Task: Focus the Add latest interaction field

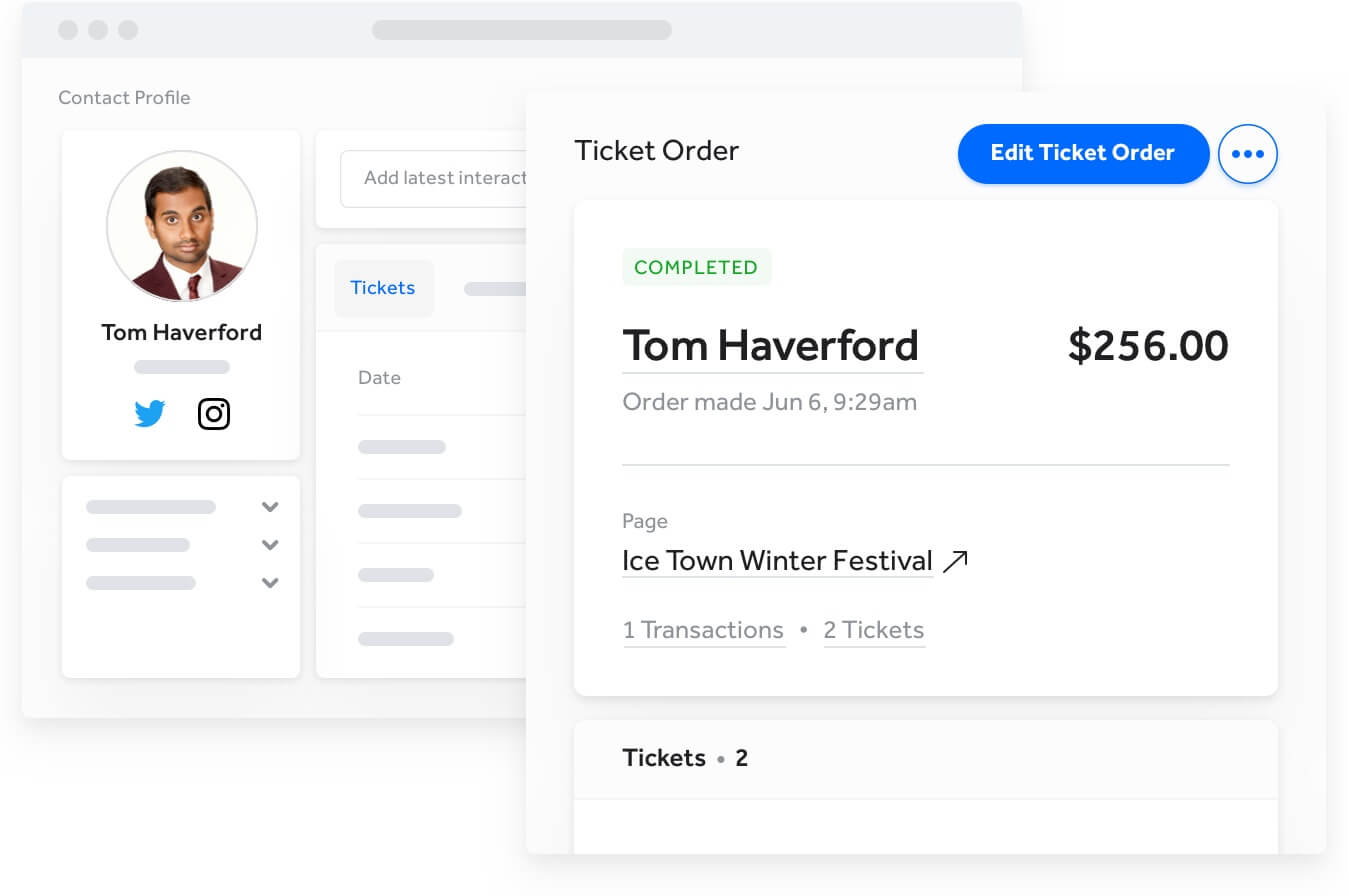Action: tap(436, 178)
